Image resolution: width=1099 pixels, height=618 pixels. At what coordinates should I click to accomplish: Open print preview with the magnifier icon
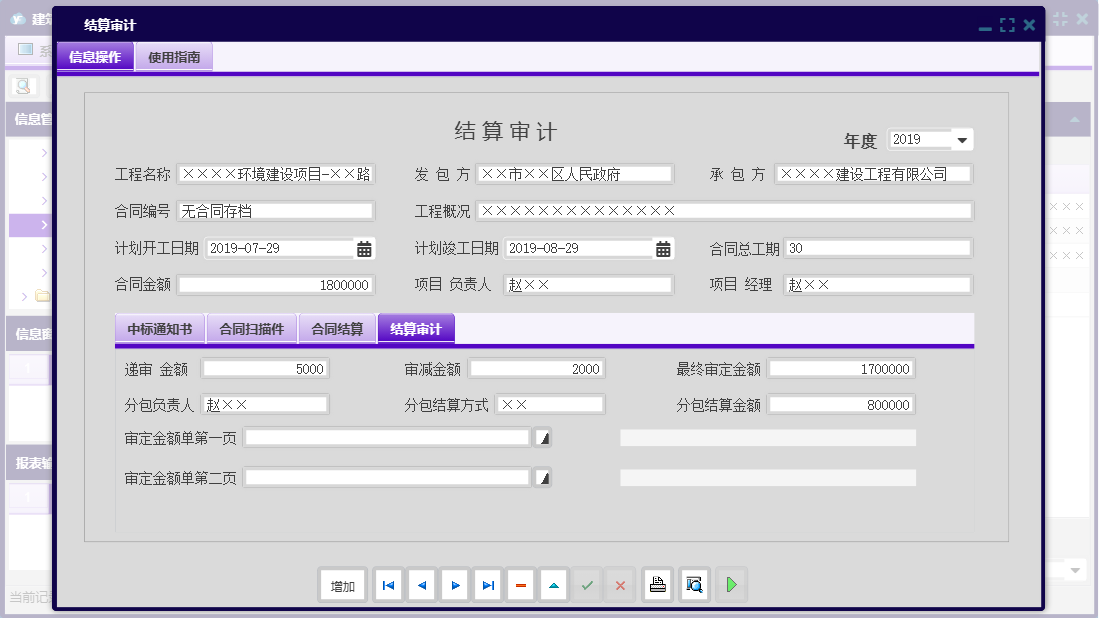[x=694, y=585]
